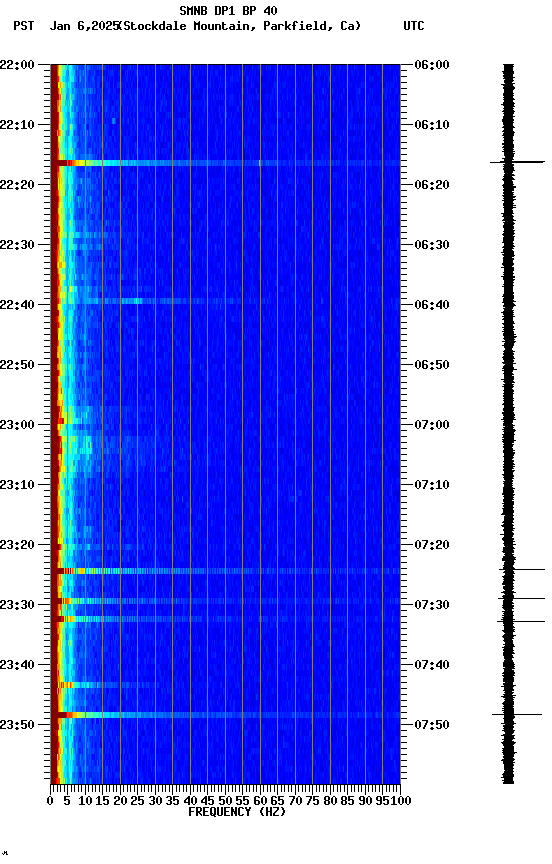Click the seismogram spike near 07:48 UTC
Image resolution: width=552 pixels, height=864 pixels.
[517, 715]
